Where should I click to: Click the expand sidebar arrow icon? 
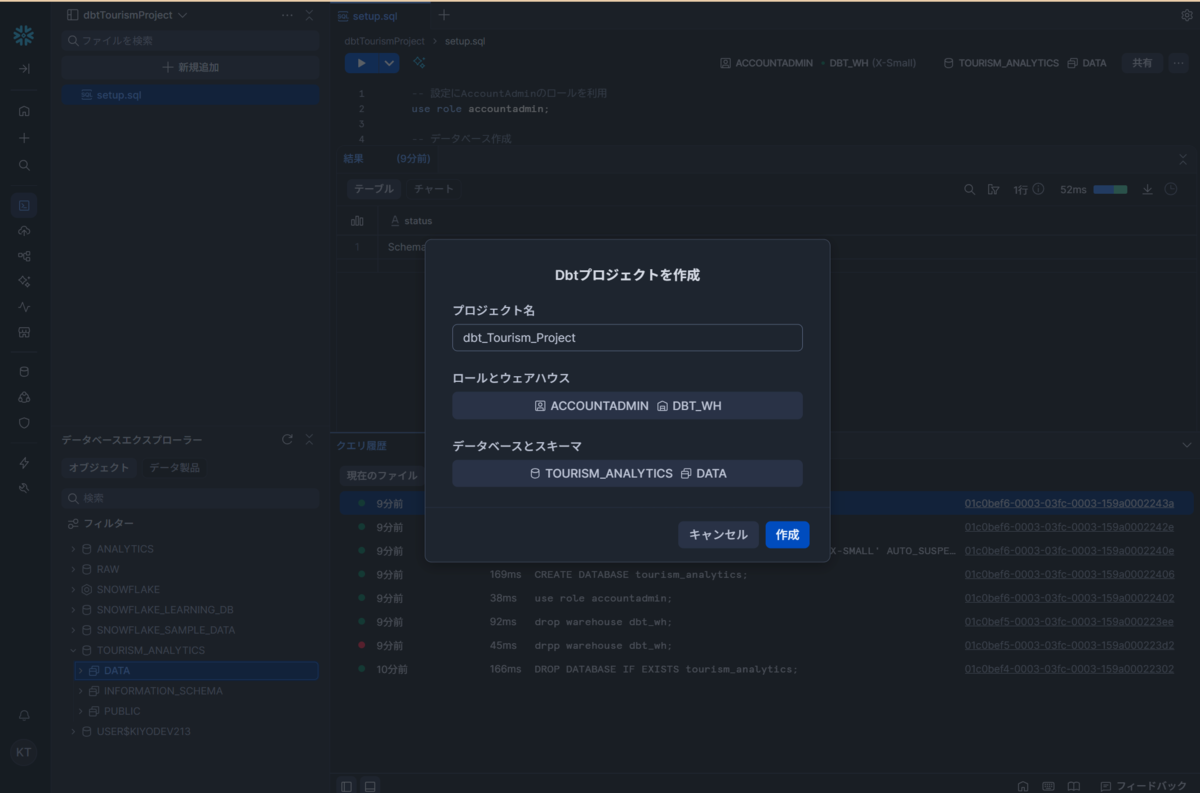point(24,69)
